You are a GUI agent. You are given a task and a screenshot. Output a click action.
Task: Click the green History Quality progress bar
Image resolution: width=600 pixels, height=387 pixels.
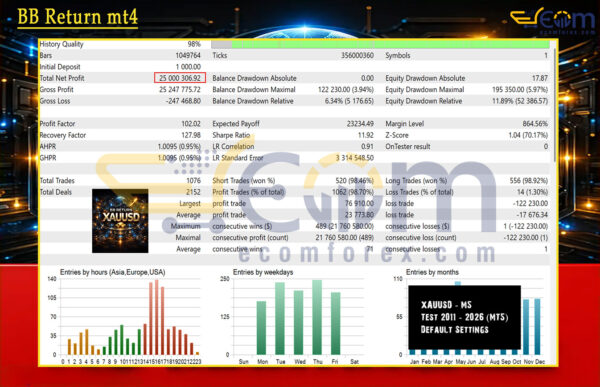[x=391, y=44]
